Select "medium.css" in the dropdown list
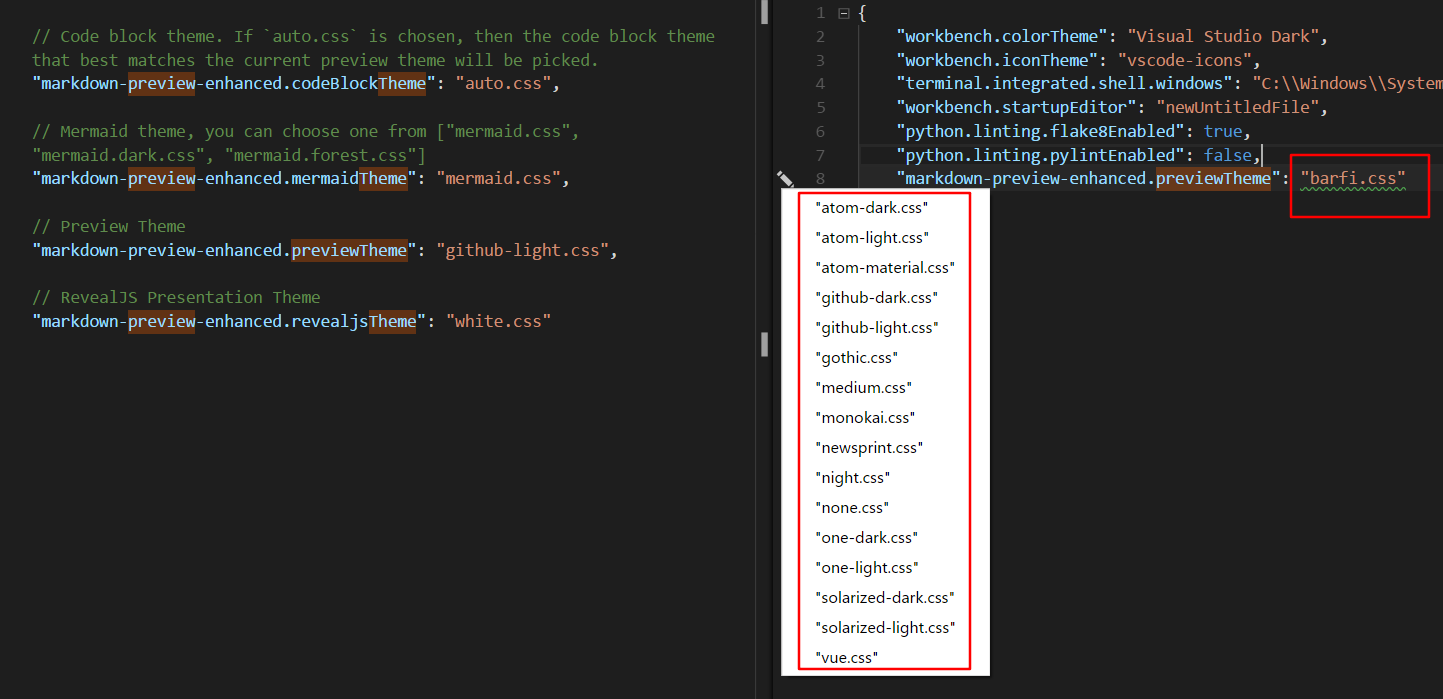Viewport: 1443px width, 699px height. click(x=862, y=387)
